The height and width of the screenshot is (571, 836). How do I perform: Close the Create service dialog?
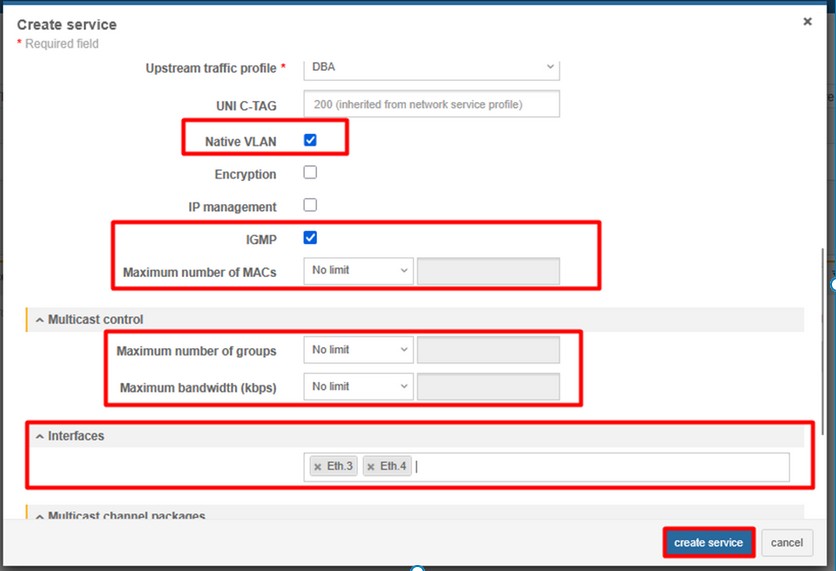coord(807,21)
